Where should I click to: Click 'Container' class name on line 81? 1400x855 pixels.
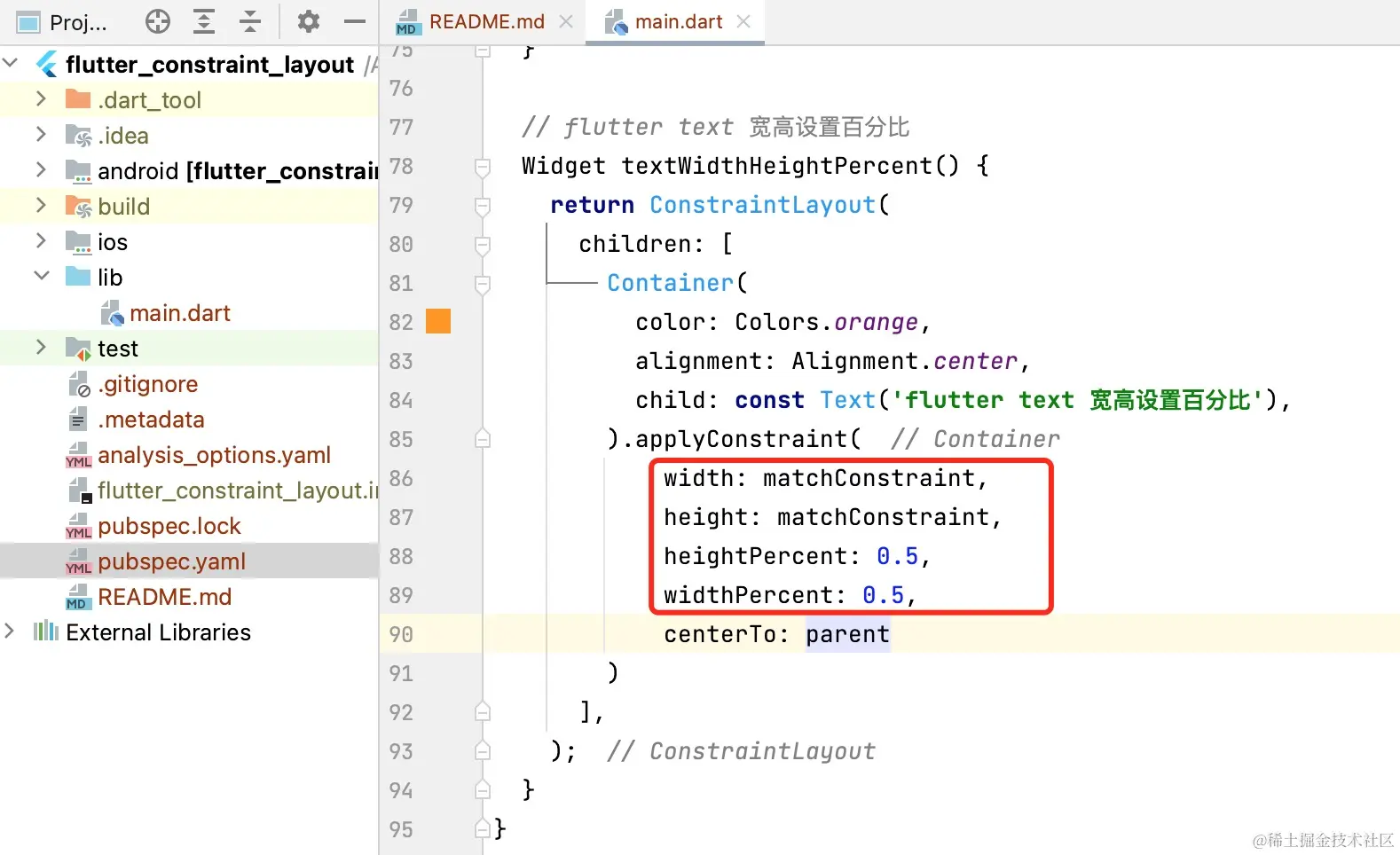671,283
